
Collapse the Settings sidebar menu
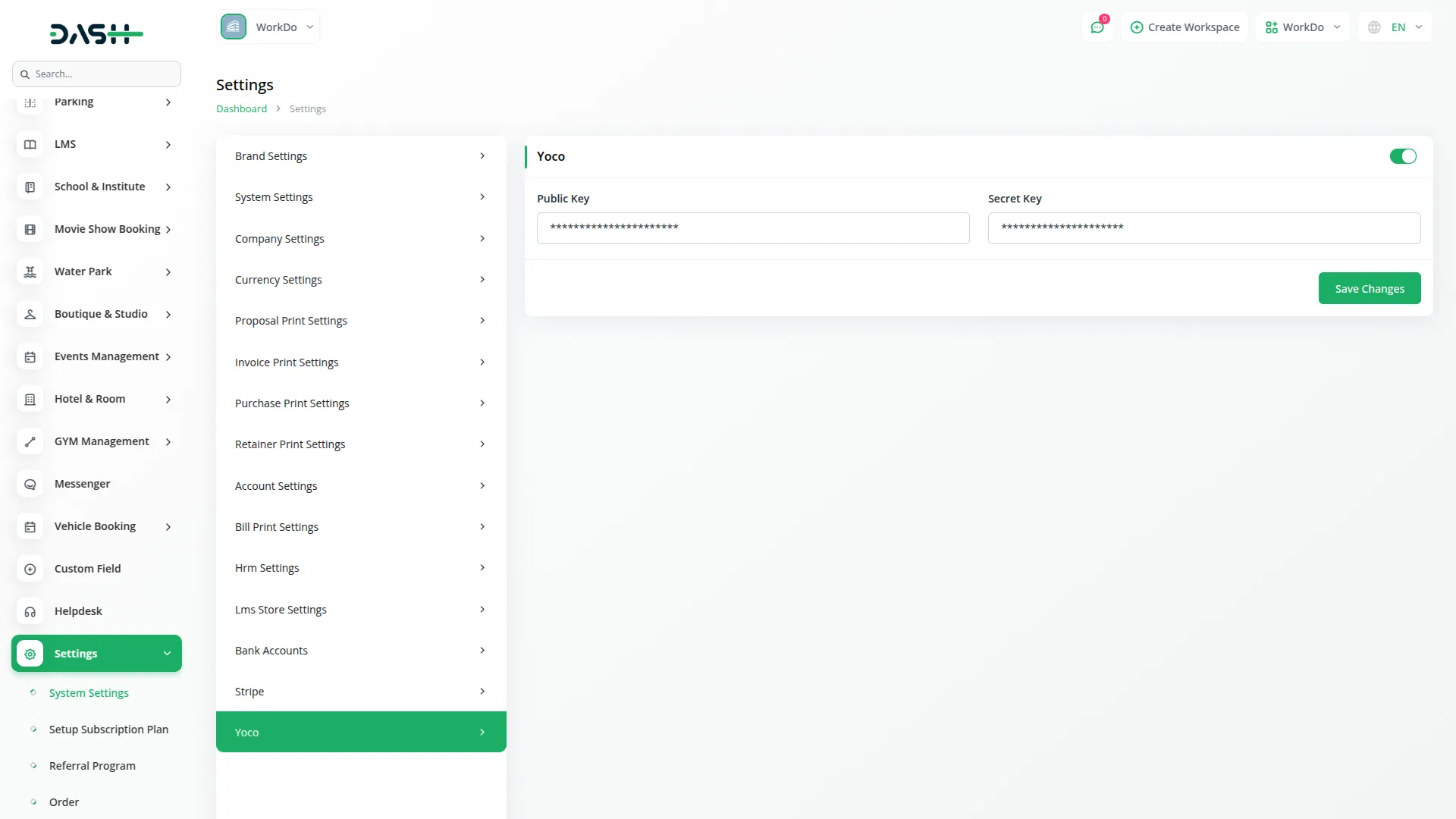(x=96, y=654)
